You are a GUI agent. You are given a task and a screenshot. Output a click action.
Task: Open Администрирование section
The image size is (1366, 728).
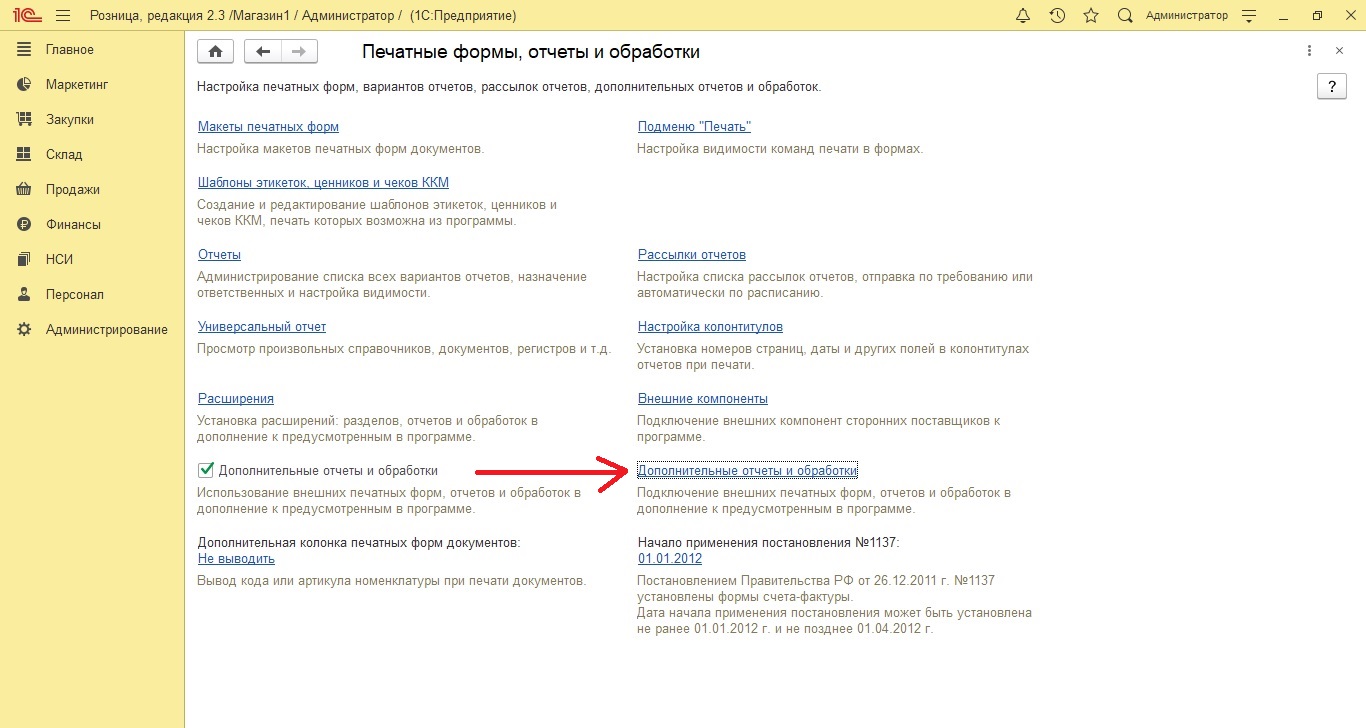click(x=107, y=330)
